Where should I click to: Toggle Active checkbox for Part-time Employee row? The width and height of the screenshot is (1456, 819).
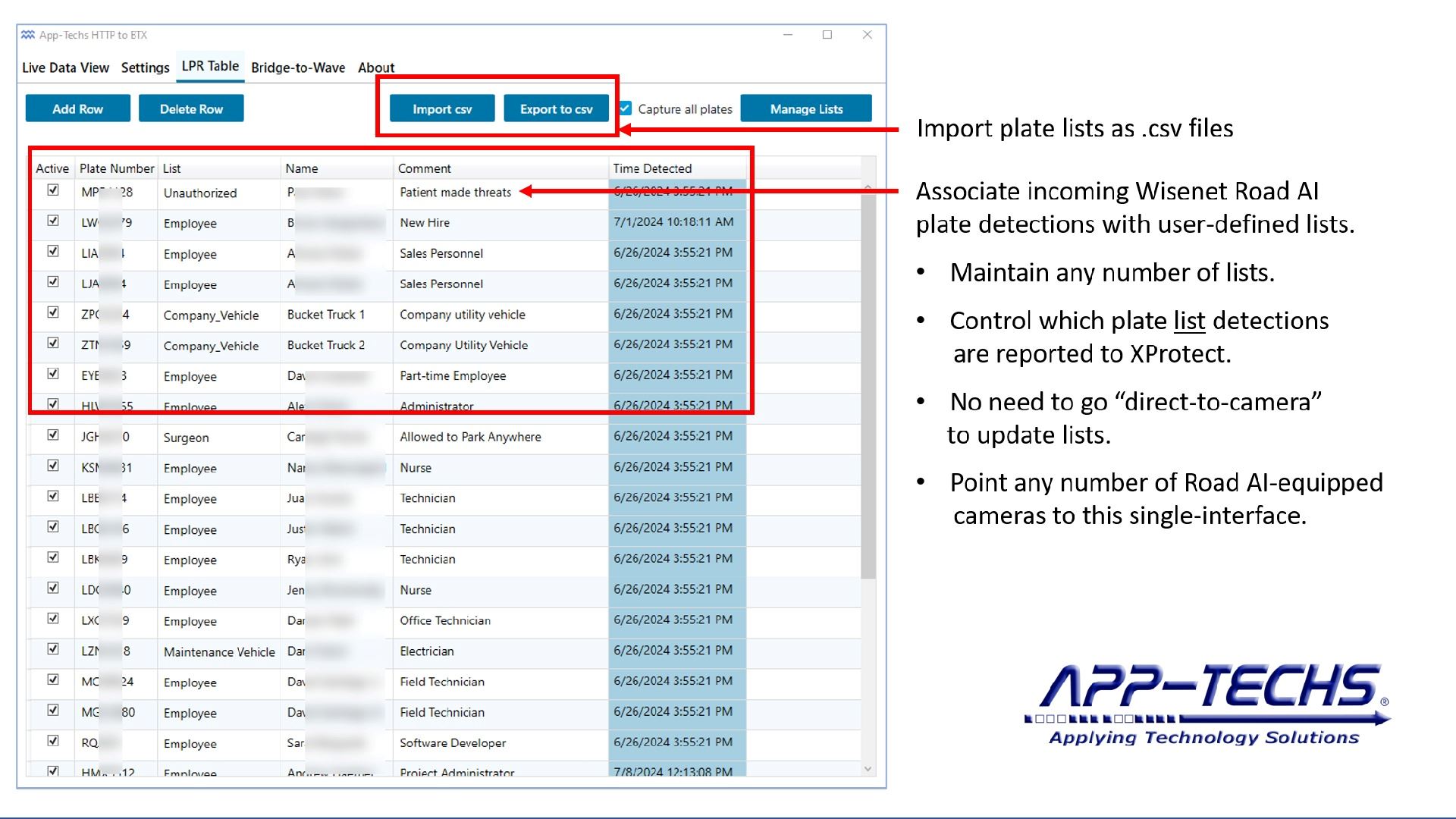click(53, 374)
